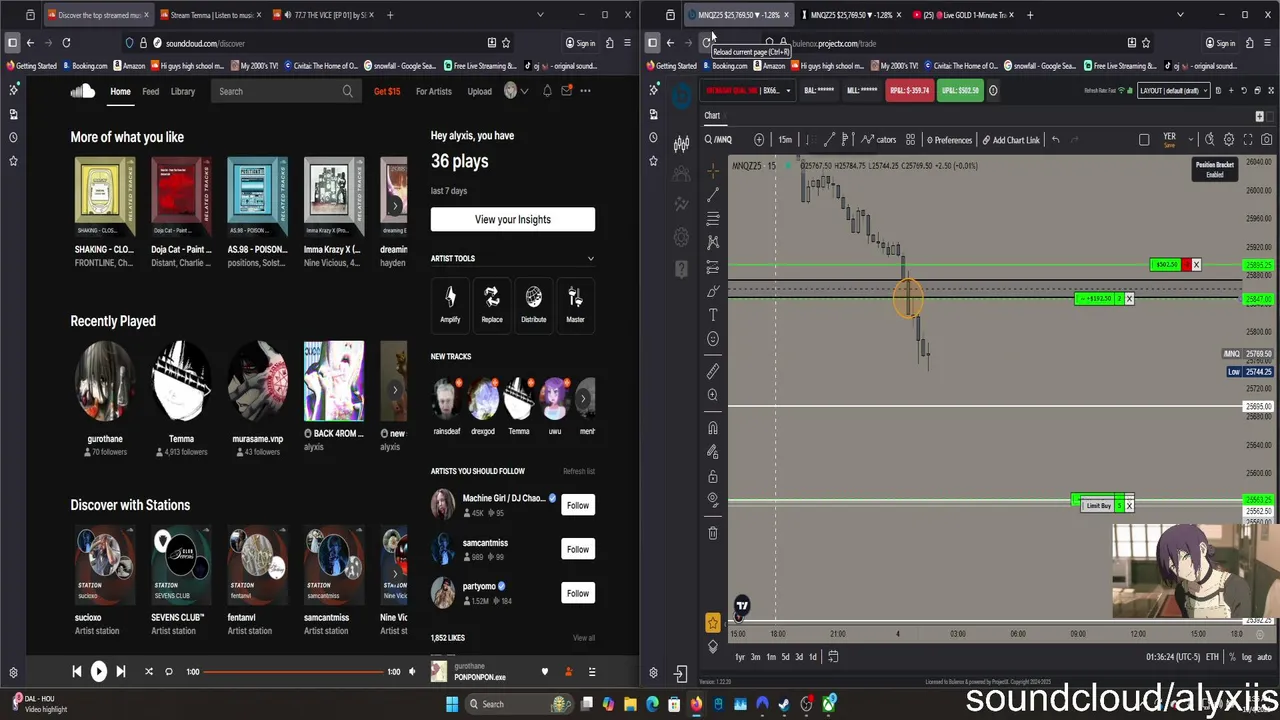1280x720 pixels.
Task: Toggle lock all drawings
Action: [713, 476]
